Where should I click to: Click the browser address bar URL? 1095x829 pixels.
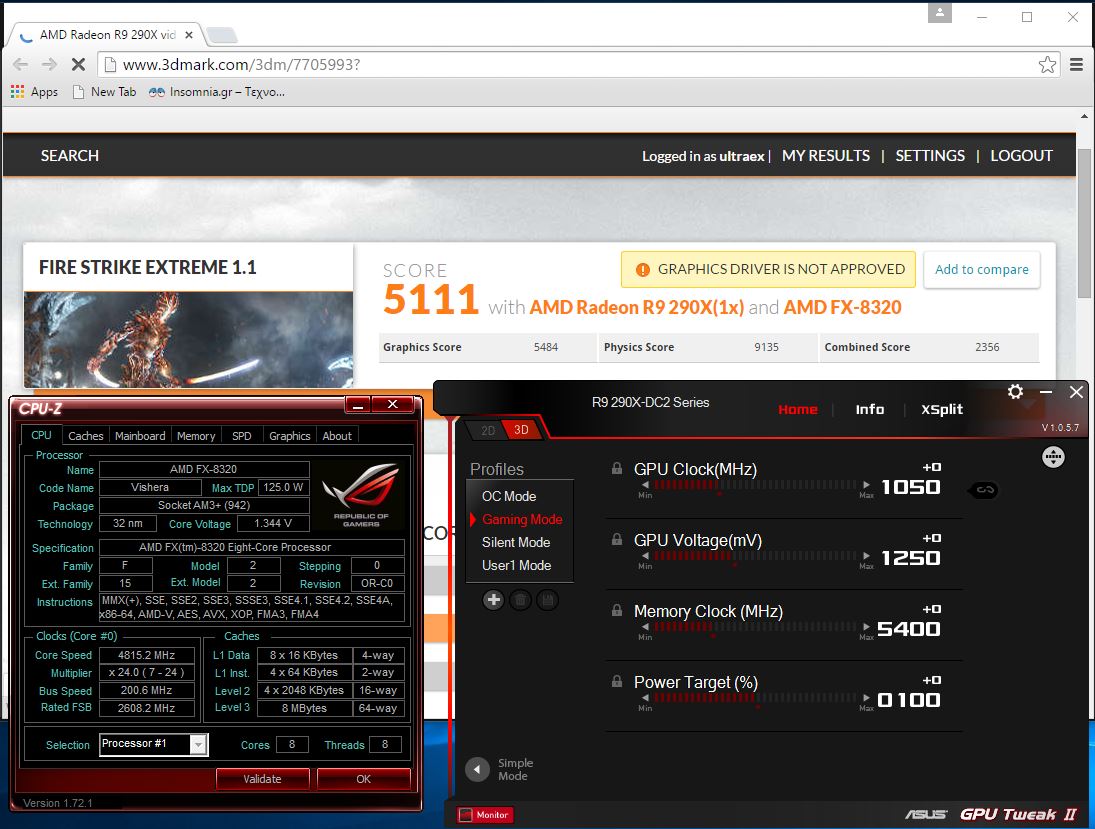pyautogui.click(x=242, y=65)
